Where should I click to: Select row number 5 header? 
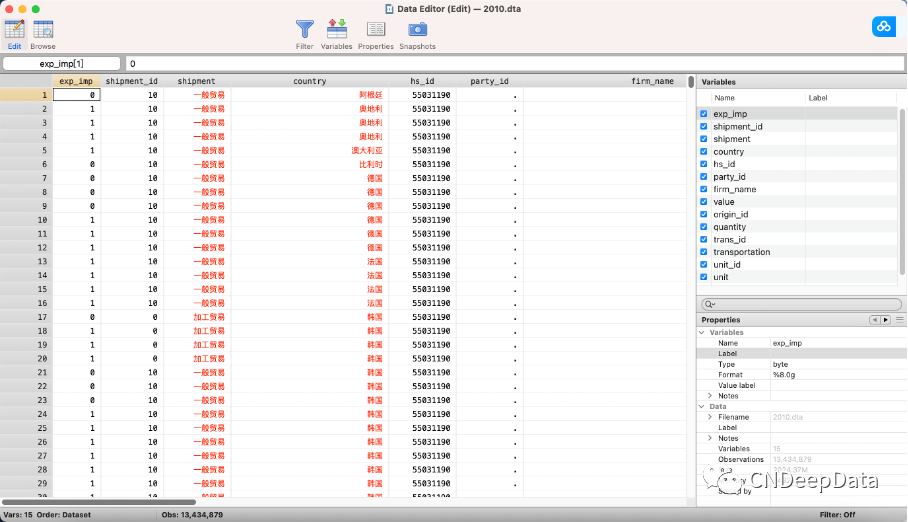(x=26, y=151)
